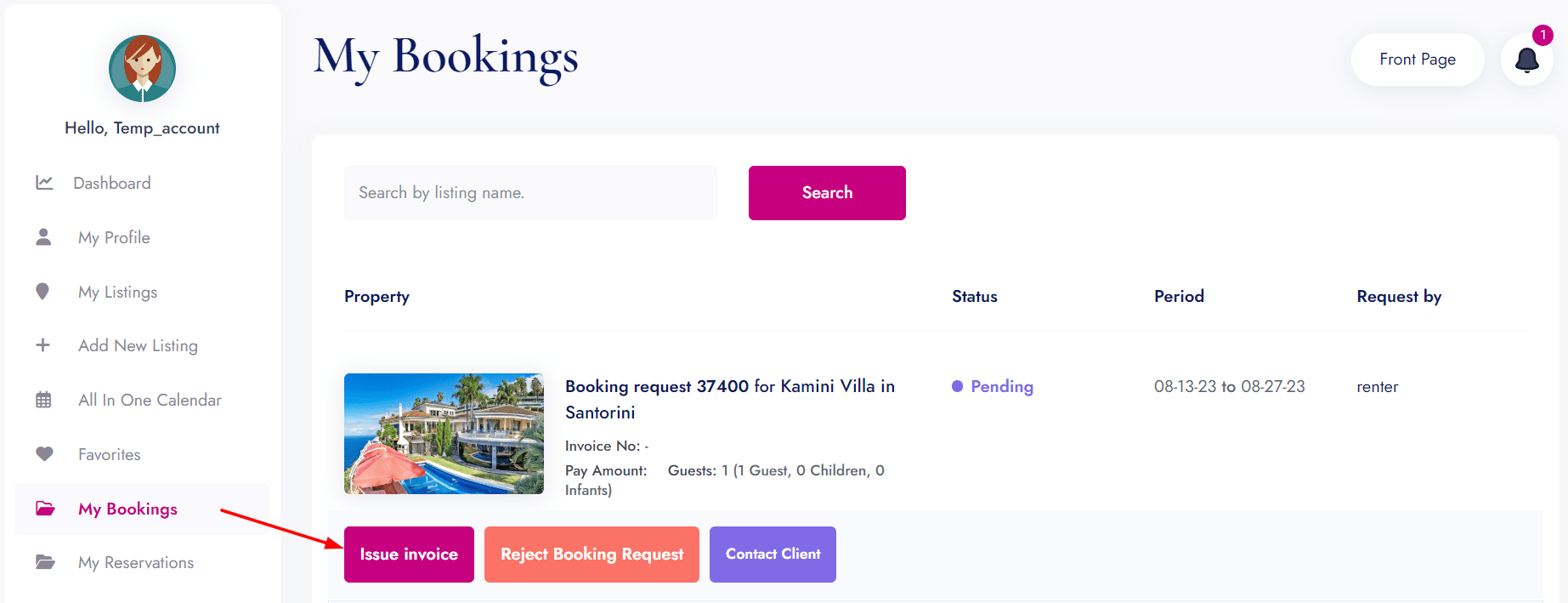Click the My Listings location pin icon
Screen dimensions: 1568x603
44,292
